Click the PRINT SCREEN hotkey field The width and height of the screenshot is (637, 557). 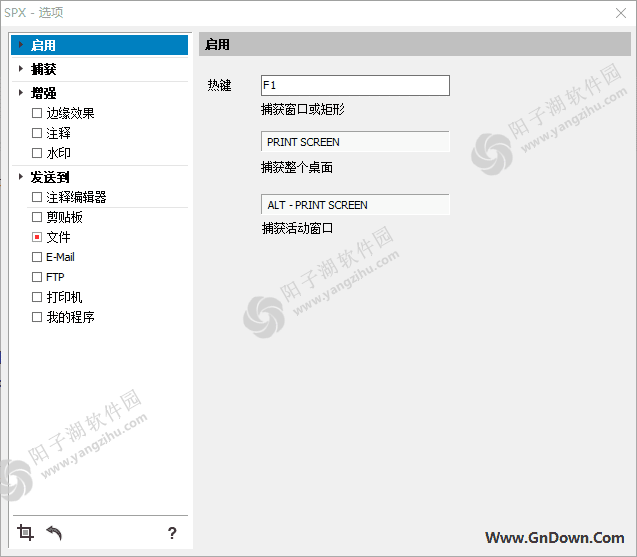(x=355, y=142)
